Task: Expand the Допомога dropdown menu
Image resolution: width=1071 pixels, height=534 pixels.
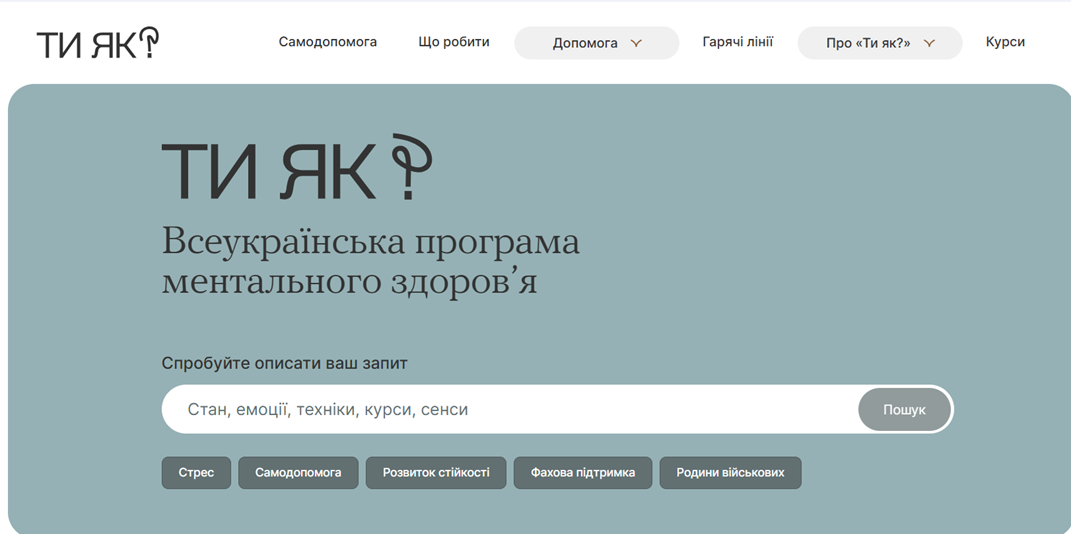Action: tap(596, 43)
